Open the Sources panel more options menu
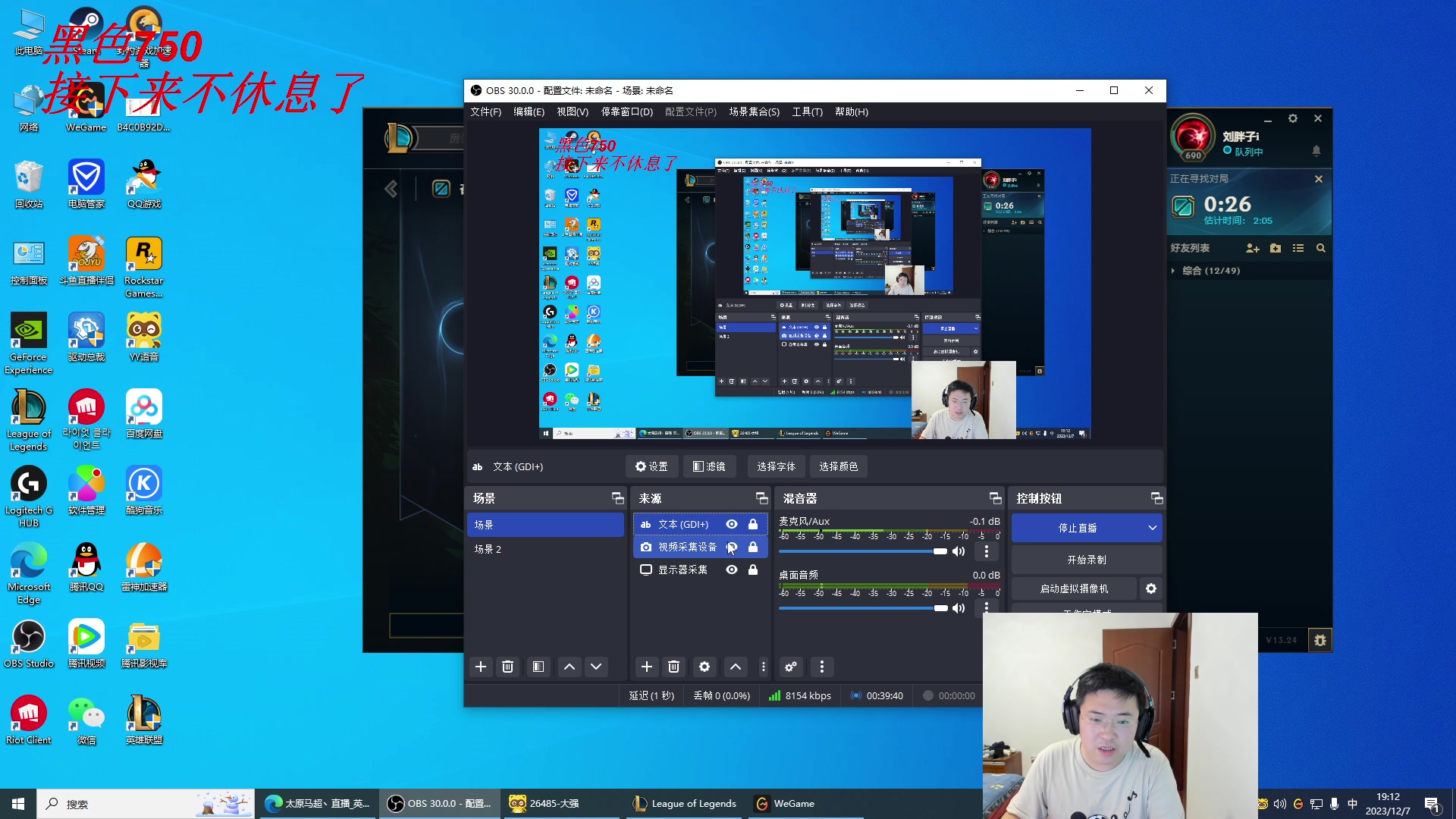Image resolution: width=1456 pixels, height=819 pixels. [764, 667]
